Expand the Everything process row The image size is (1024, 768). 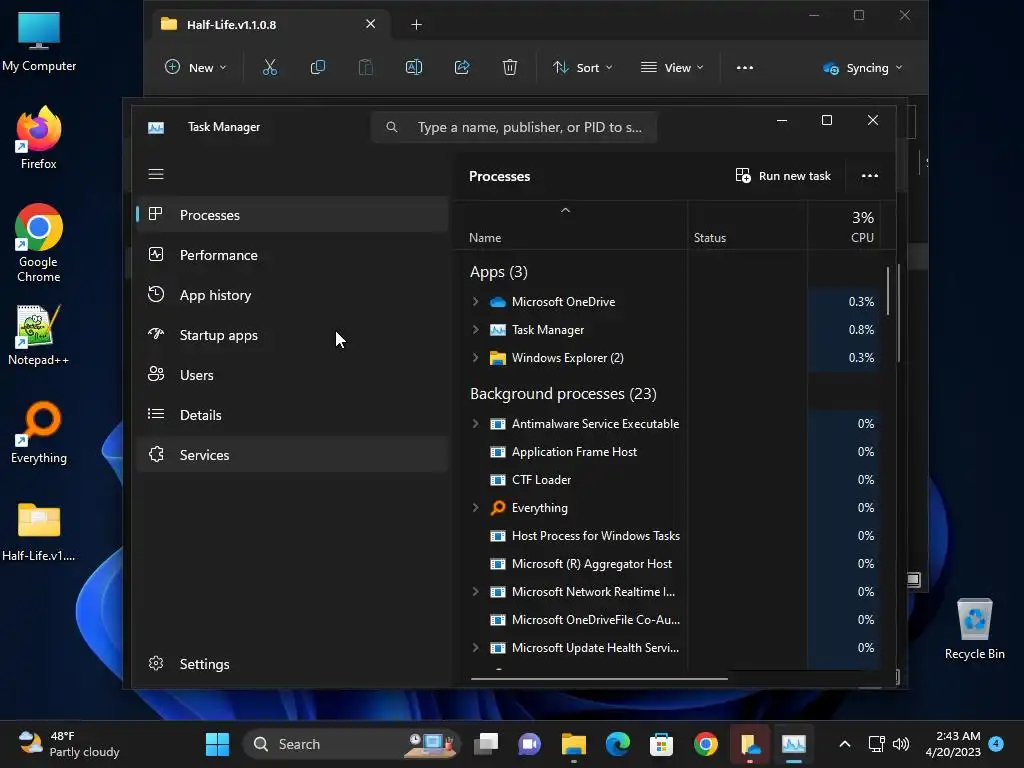click(475, 507)
